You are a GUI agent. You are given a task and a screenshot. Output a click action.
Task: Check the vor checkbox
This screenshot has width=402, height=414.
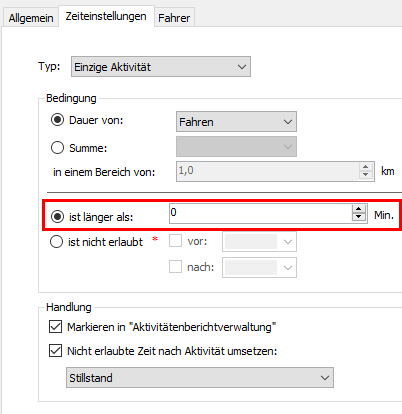[175, 241]
